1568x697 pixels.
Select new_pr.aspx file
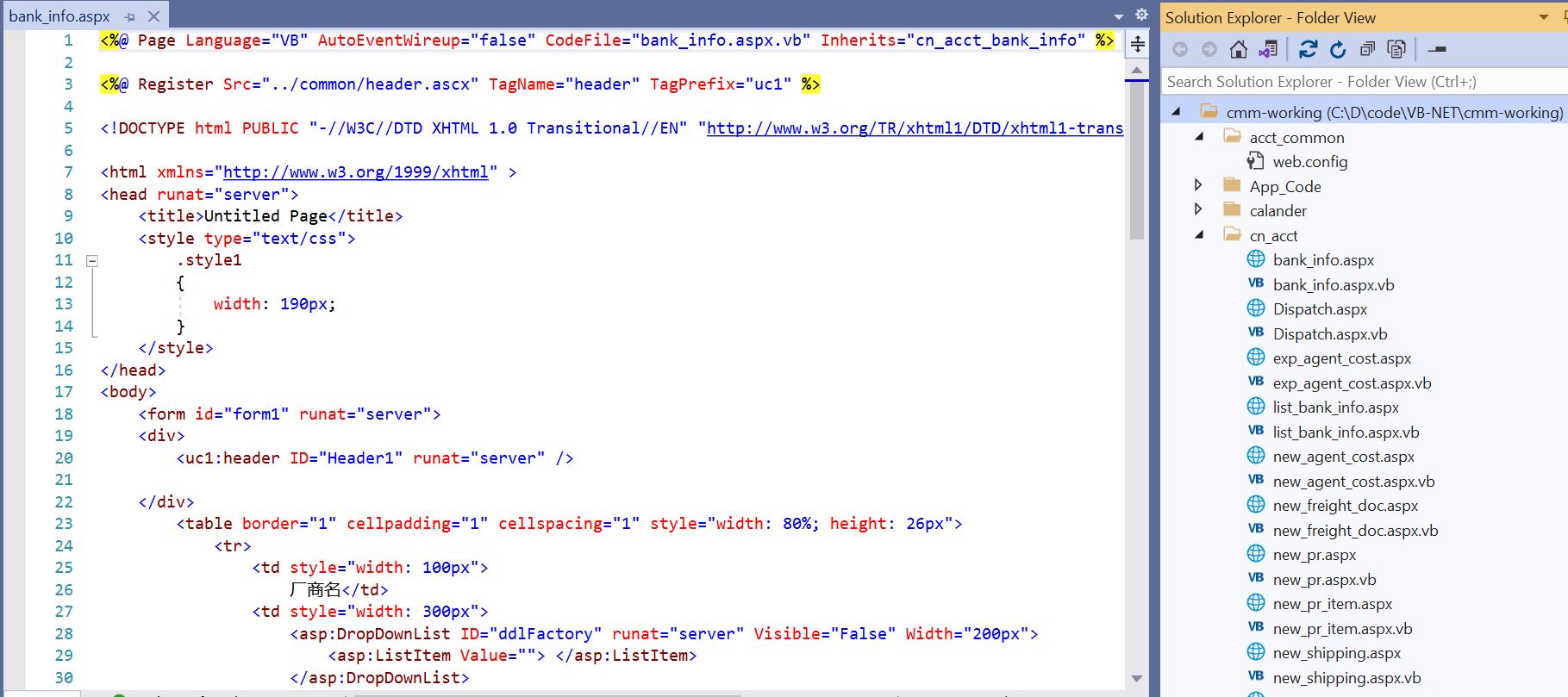(1314, 555)
